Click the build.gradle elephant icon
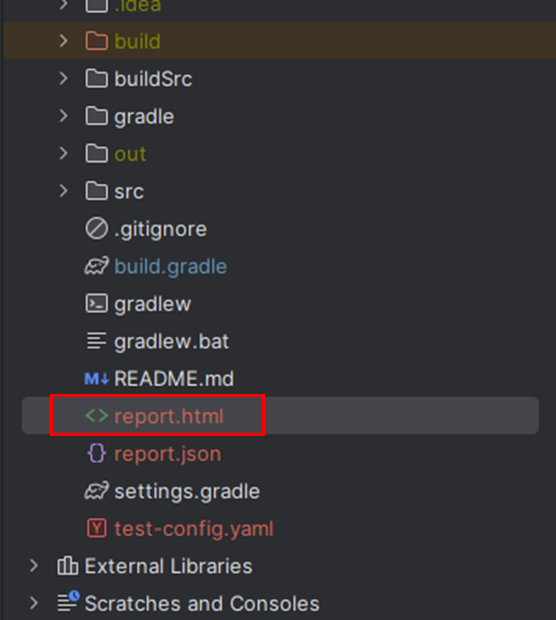556x620 pixels. point(96,266)
